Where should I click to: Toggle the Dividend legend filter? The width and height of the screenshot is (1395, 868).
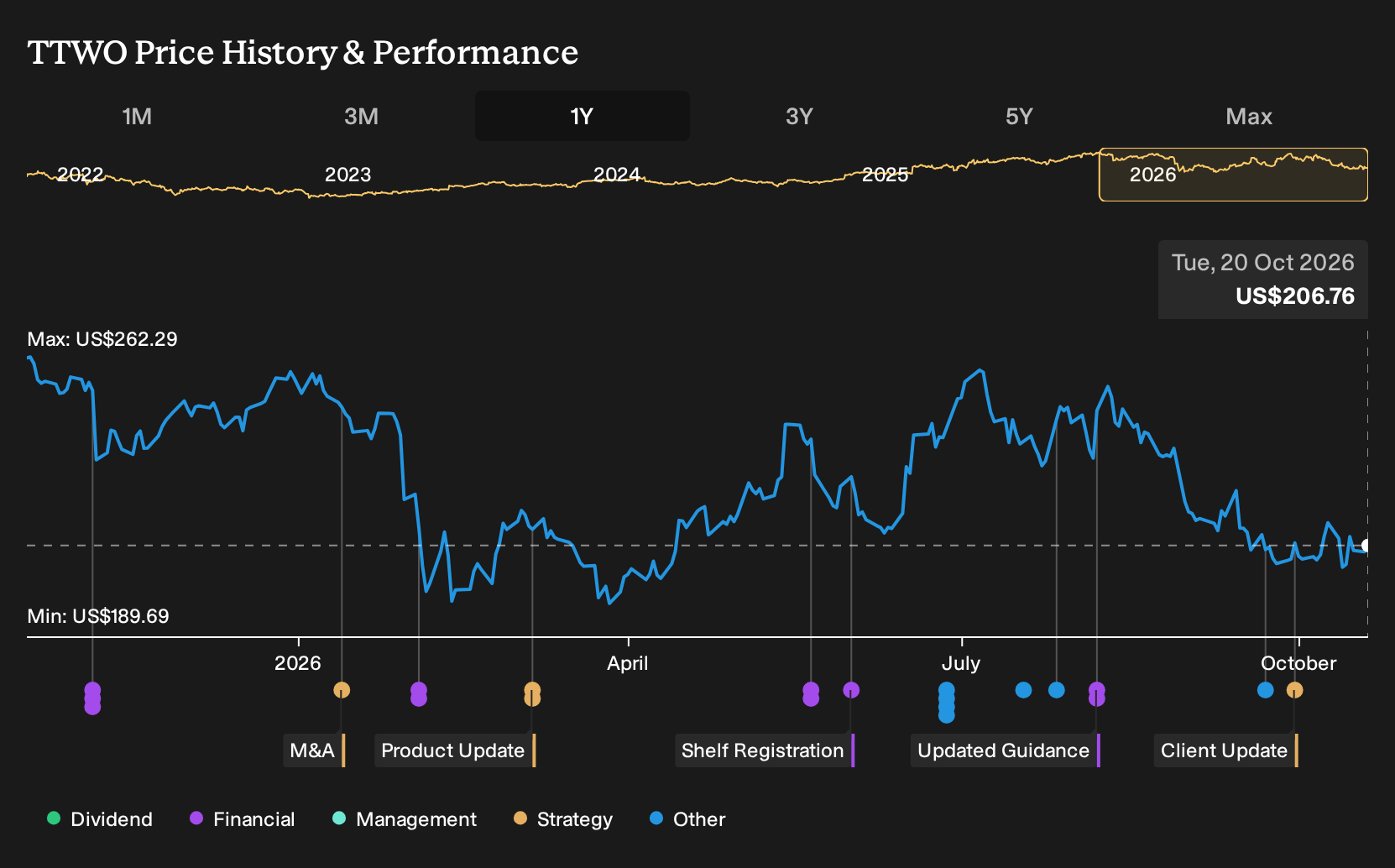pyautogui.click(x=100, y=819)
